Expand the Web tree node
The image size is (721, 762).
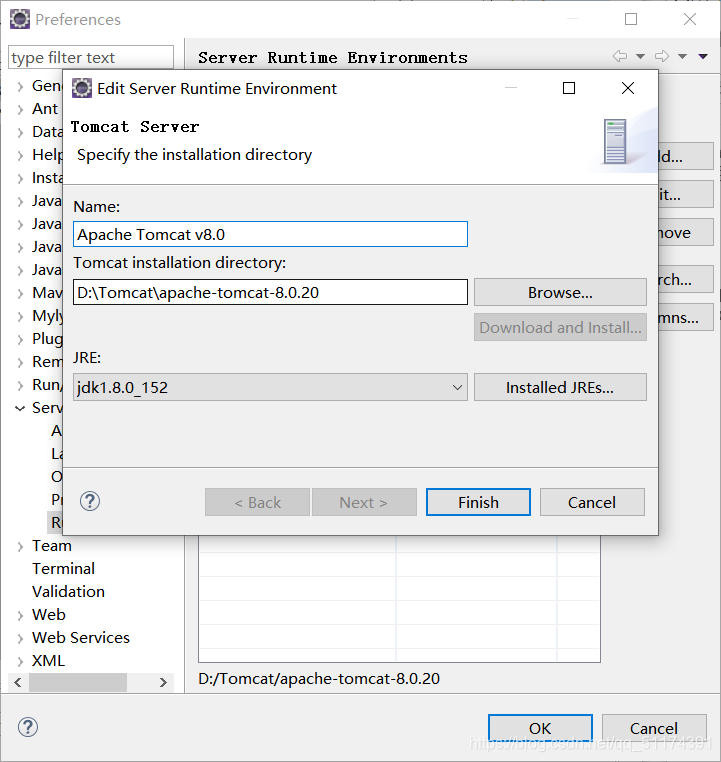pyautogui.click(x=20, y=616)
